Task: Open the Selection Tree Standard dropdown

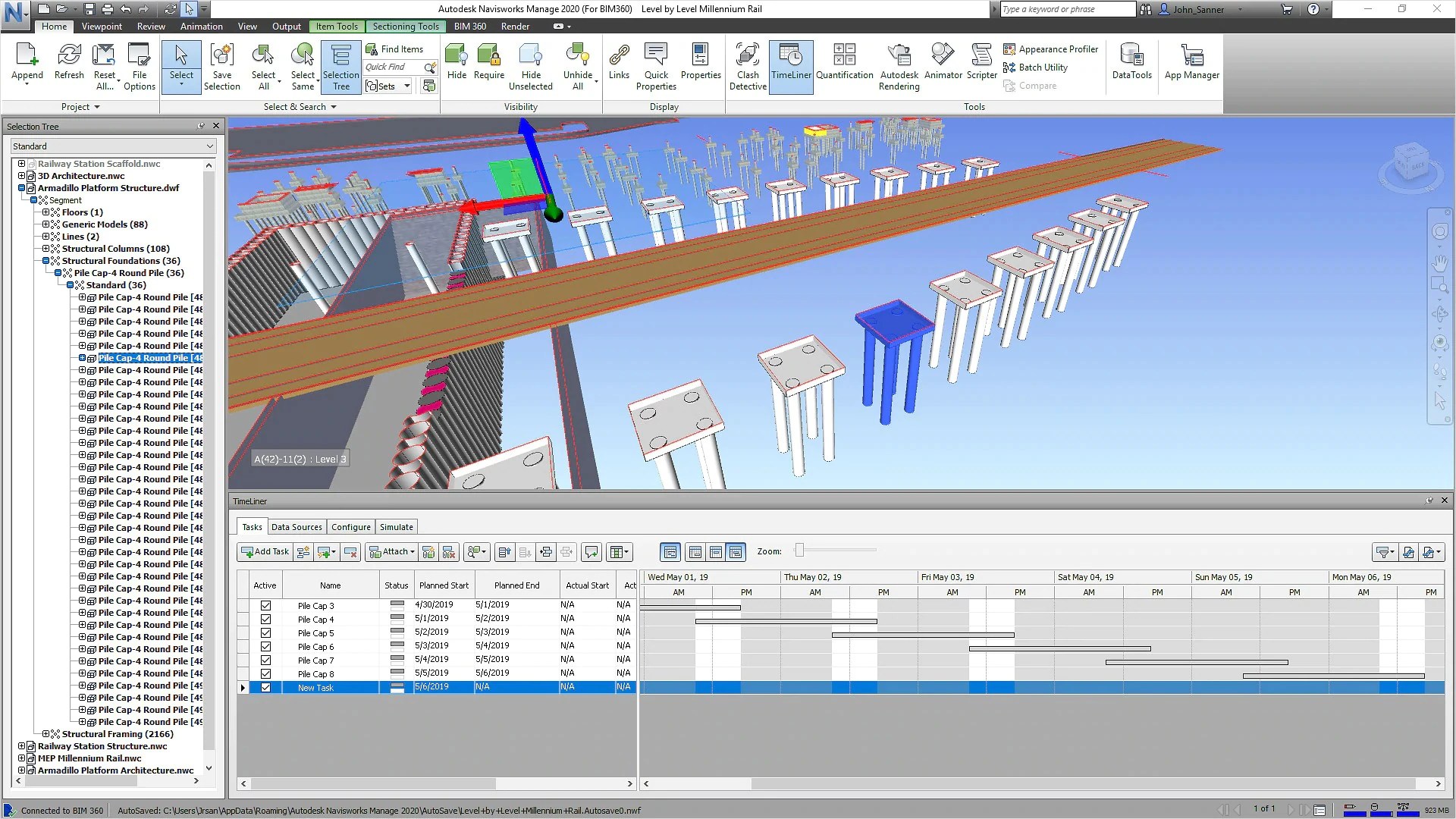Action: pos(209,146)
